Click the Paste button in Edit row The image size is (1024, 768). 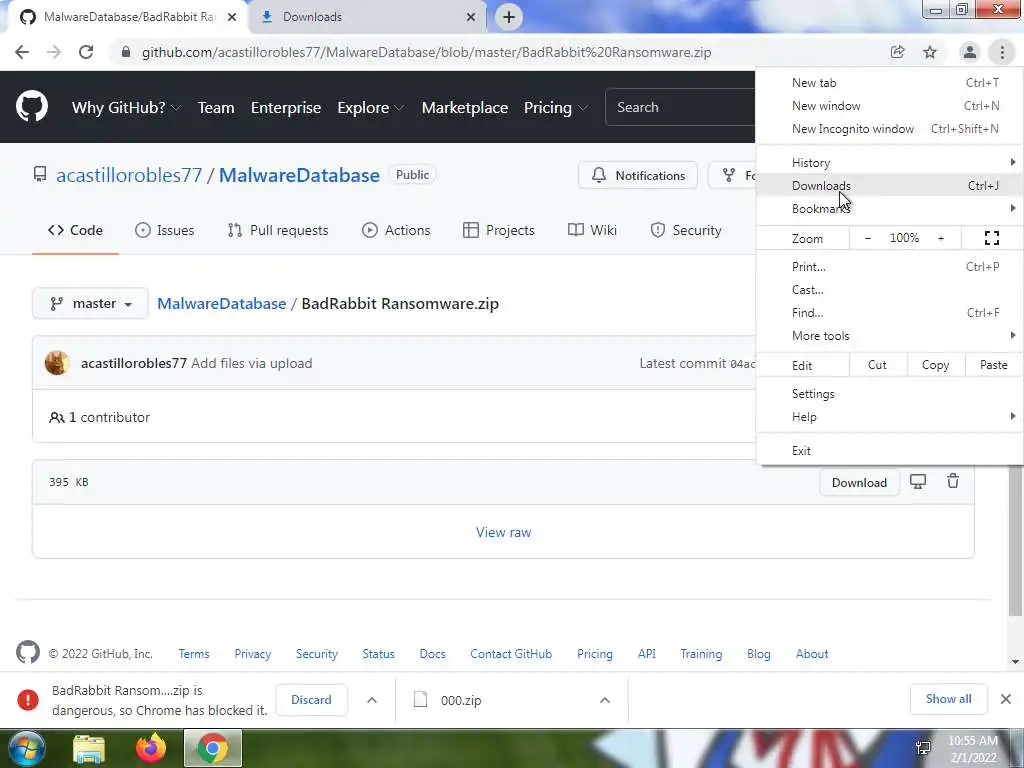(993, 365)
